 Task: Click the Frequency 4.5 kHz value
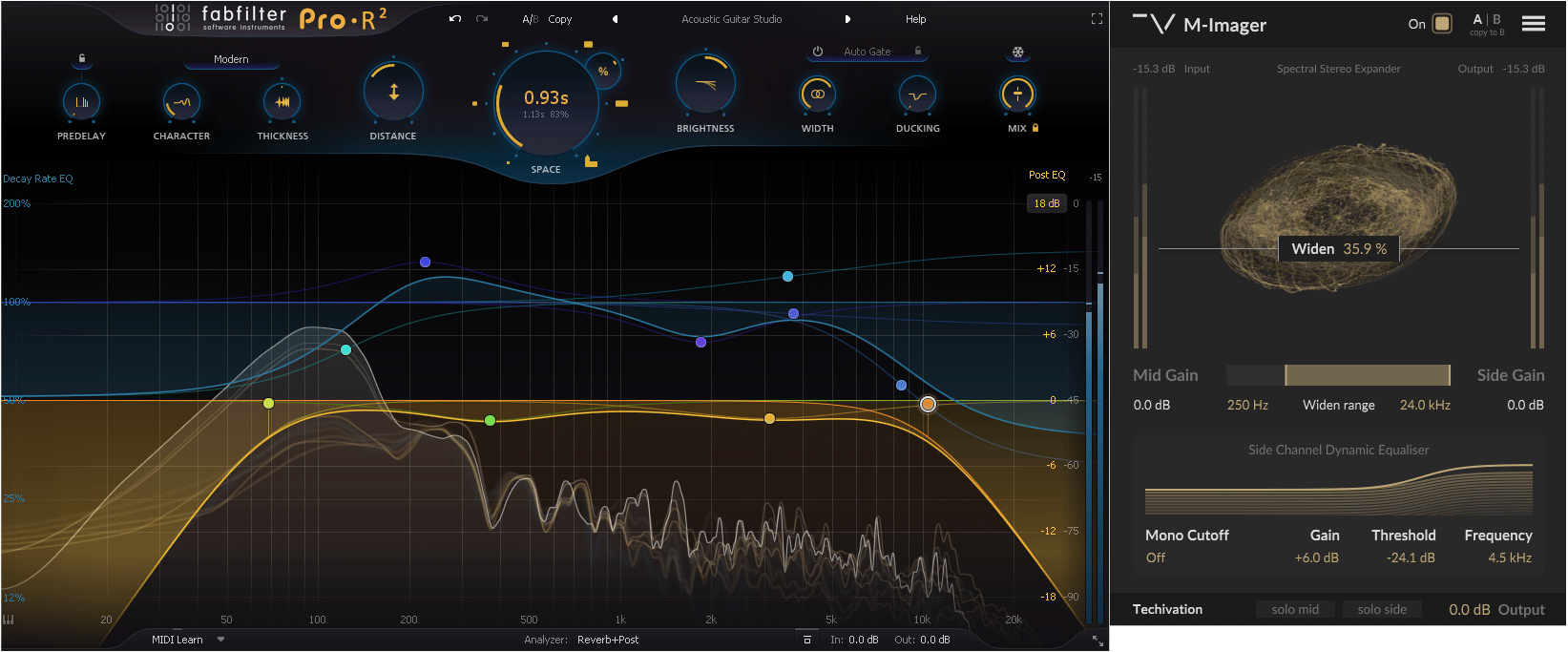[x=1510, y=557]
